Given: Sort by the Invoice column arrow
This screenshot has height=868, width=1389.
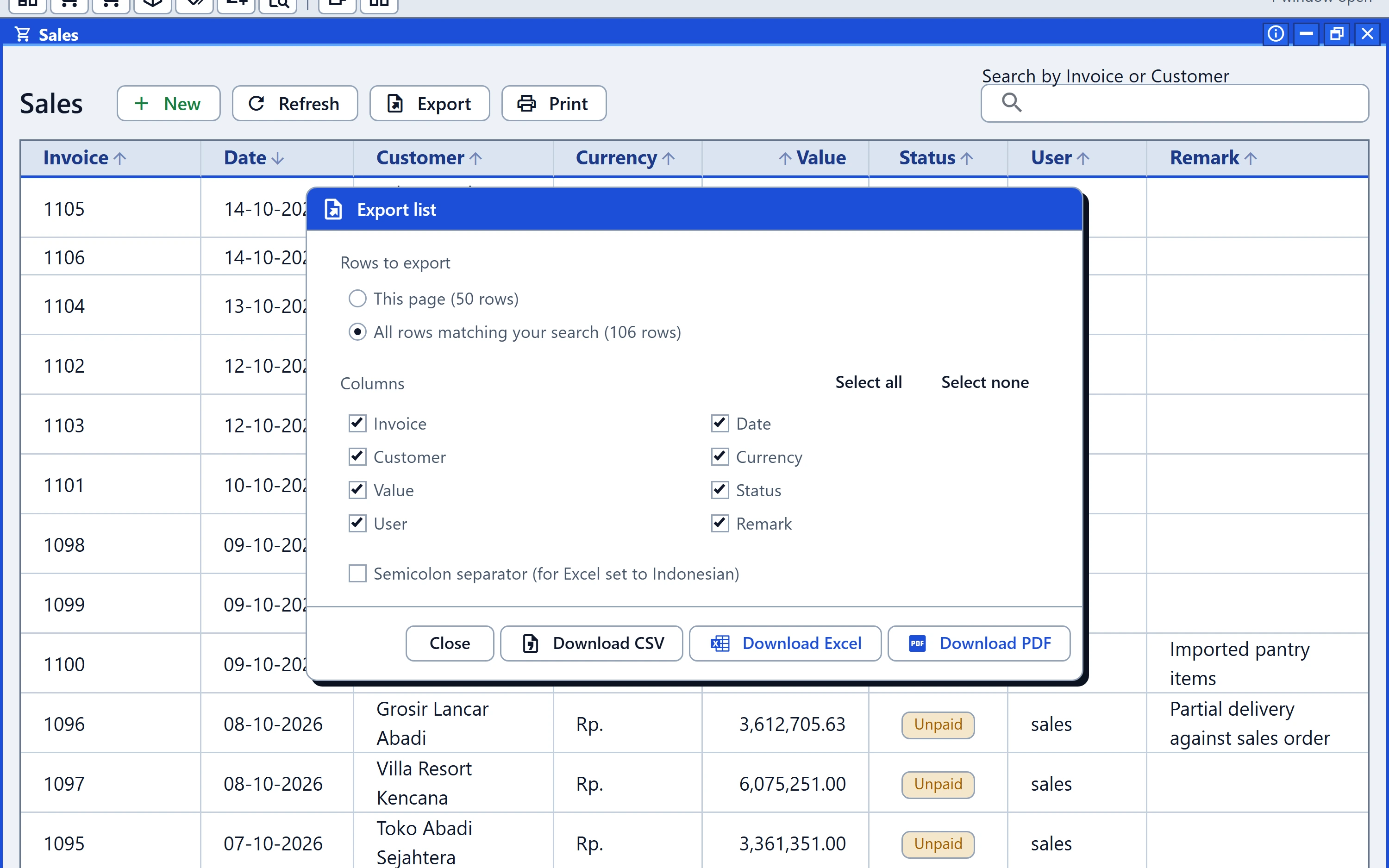Looking at the screenshot, I should pos(119,158).
